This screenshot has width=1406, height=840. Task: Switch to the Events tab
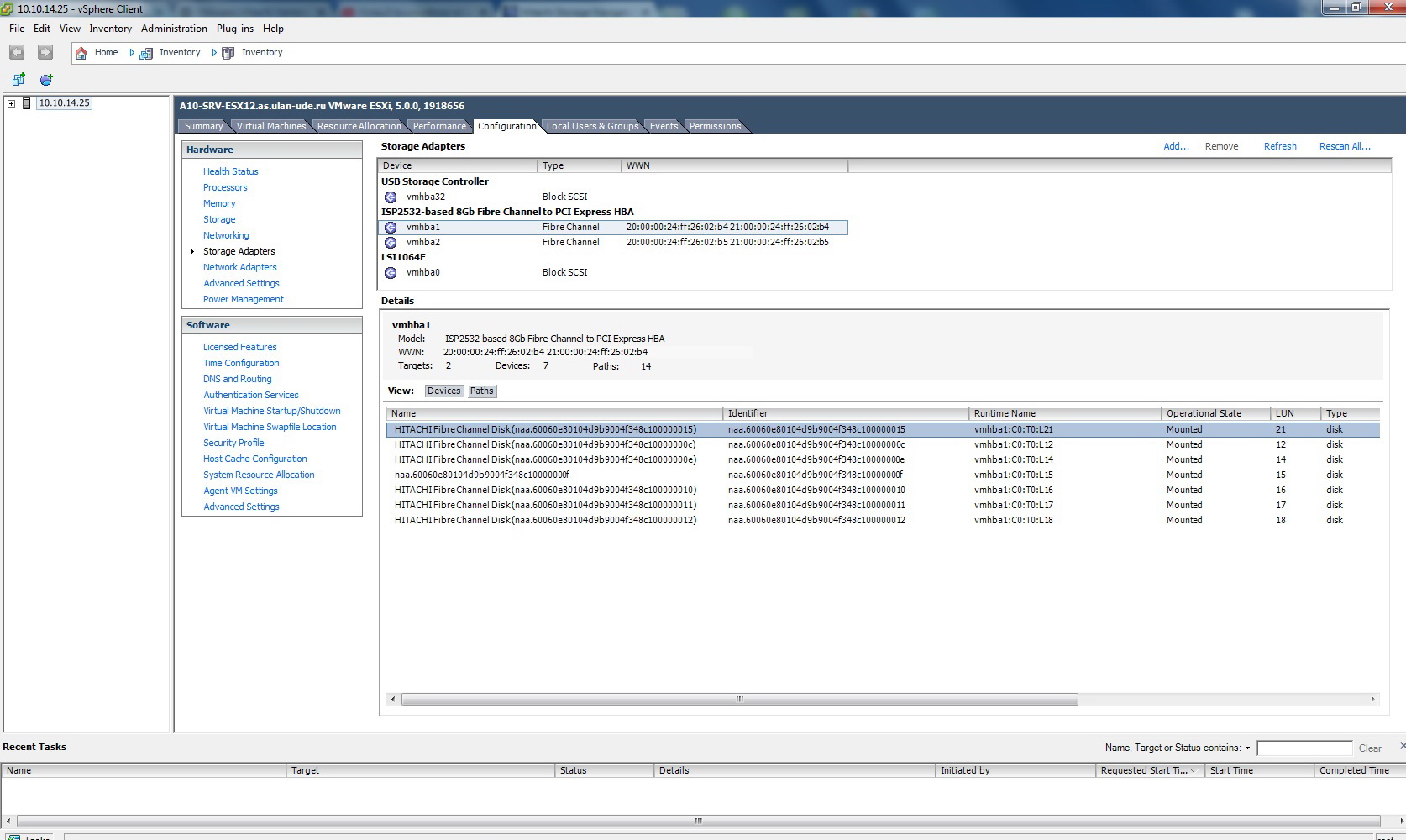(664, 126)
